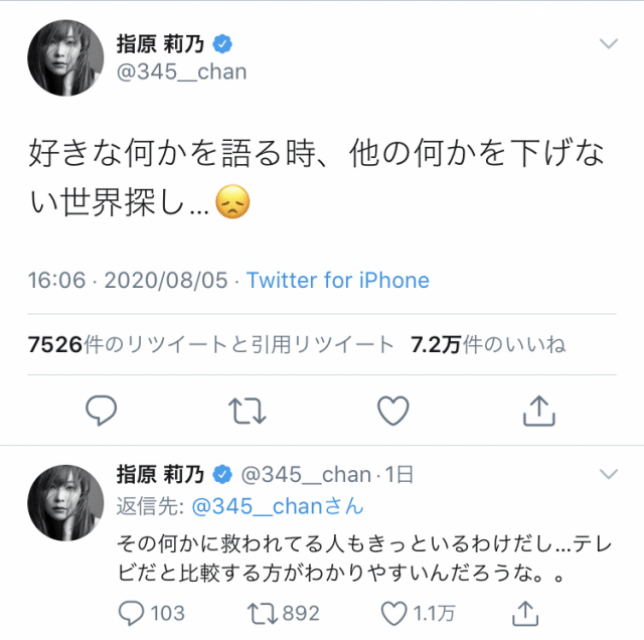Like the reply with 1.1万 likes
This screenshot has height=640, width=644.
click(x=418, y=613)
